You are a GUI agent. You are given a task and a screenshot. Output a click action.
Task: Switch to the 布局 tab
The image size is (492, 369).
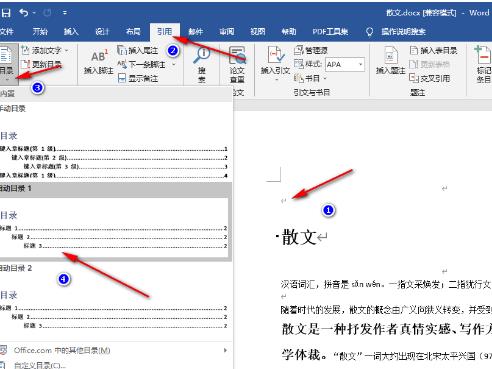[133, 32]
